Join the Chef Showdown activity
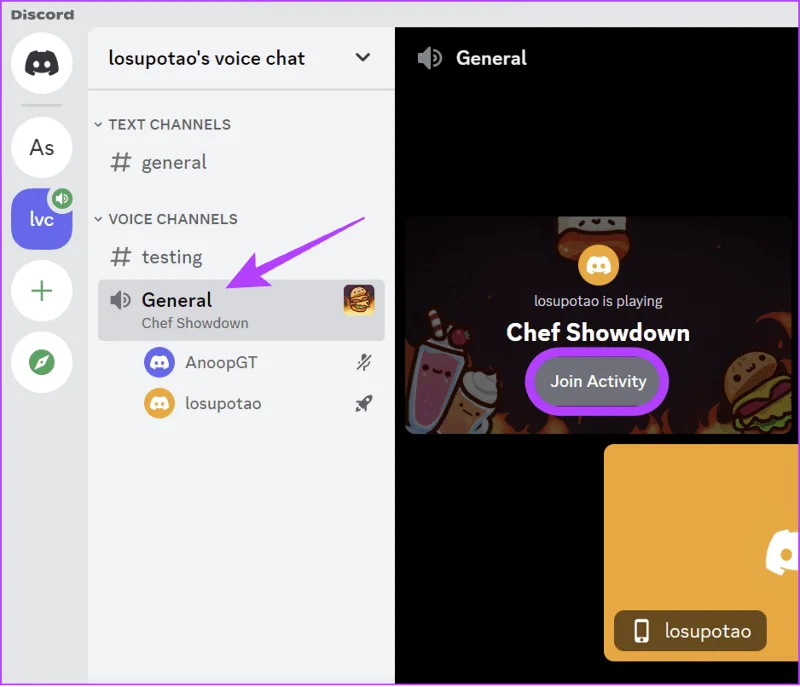This screenshot has width=800, height=687. pos(597,381)
